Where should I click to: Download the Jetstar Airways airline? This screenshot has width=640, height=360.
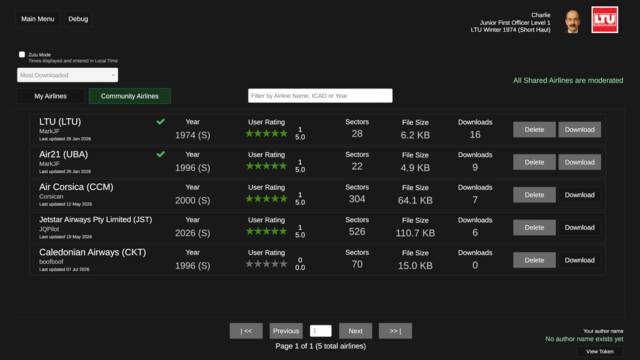[x=580, y=227]
